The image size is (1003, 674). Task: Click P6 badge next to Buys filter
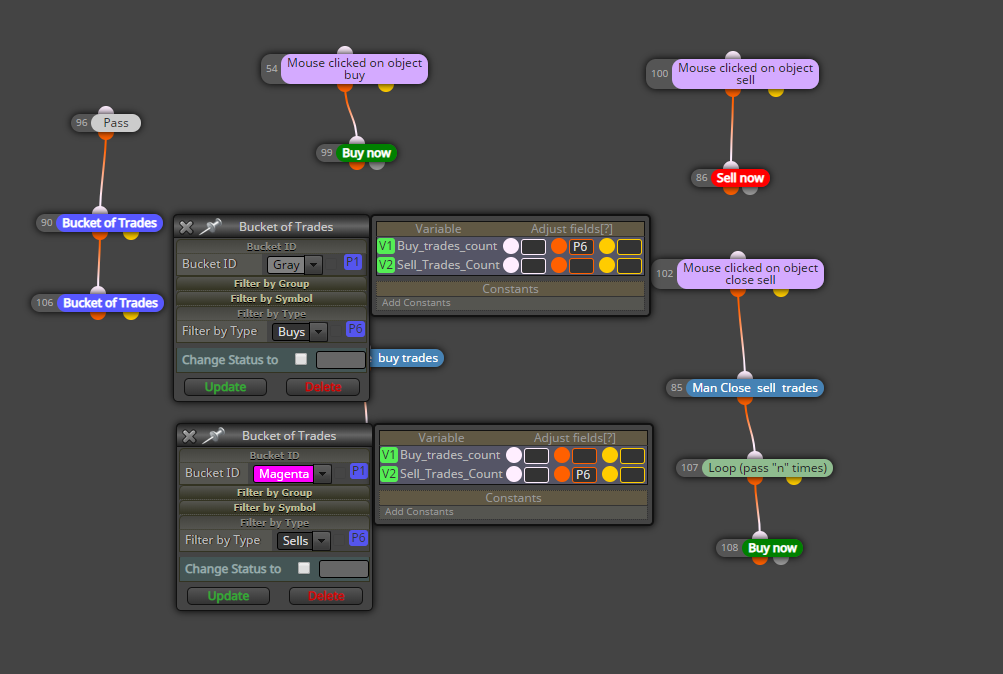coord(355,329)
